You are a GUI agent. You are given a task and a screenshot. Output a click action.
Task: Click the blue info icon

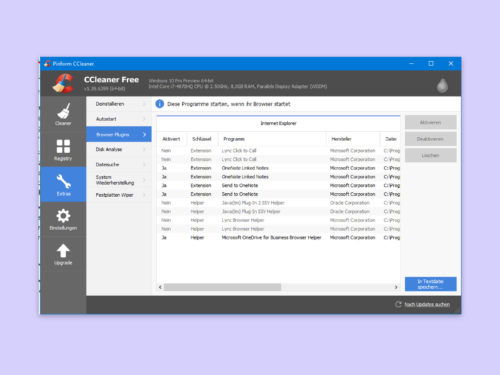pos(160,104)
